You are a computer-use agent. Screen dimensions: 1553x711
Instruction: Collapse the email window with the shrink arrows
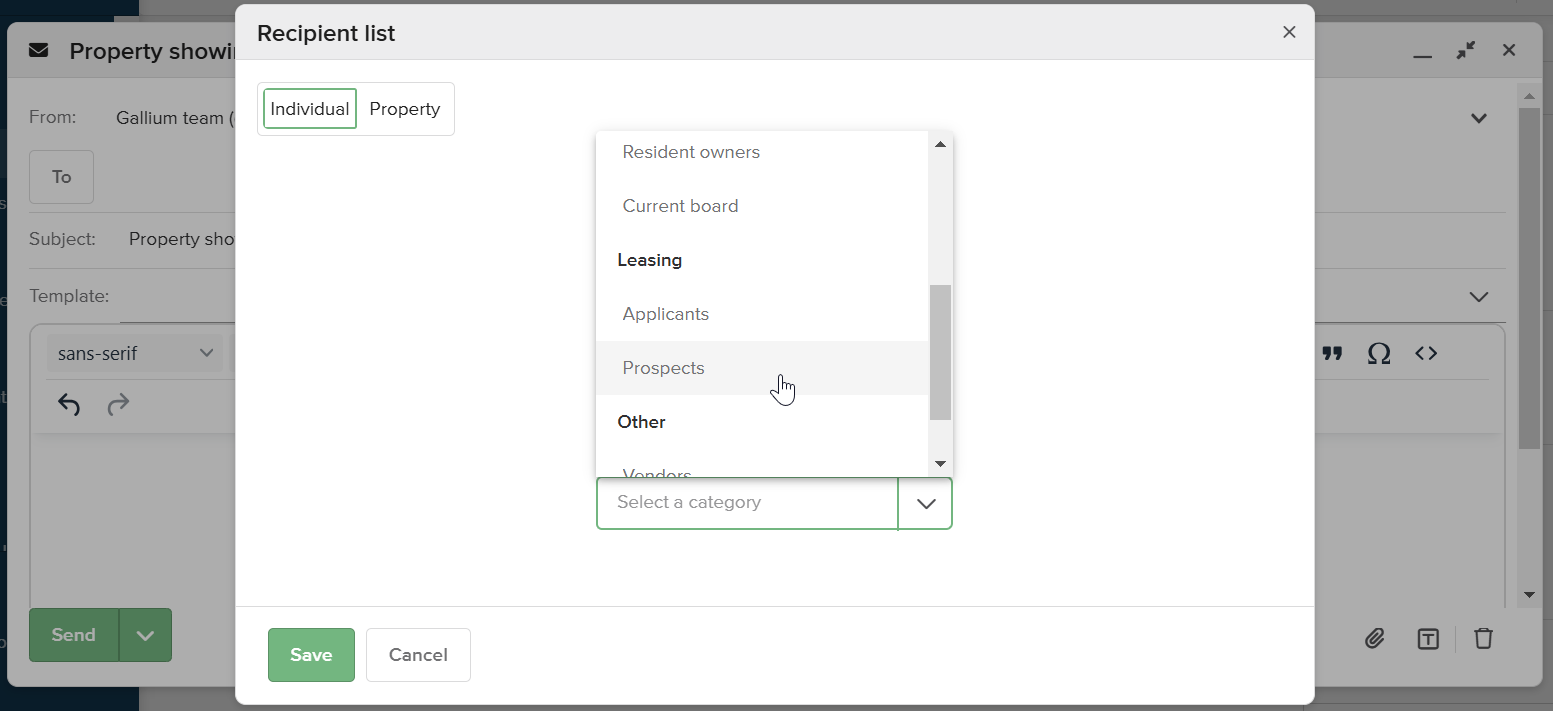click(x=1466, y=50)
